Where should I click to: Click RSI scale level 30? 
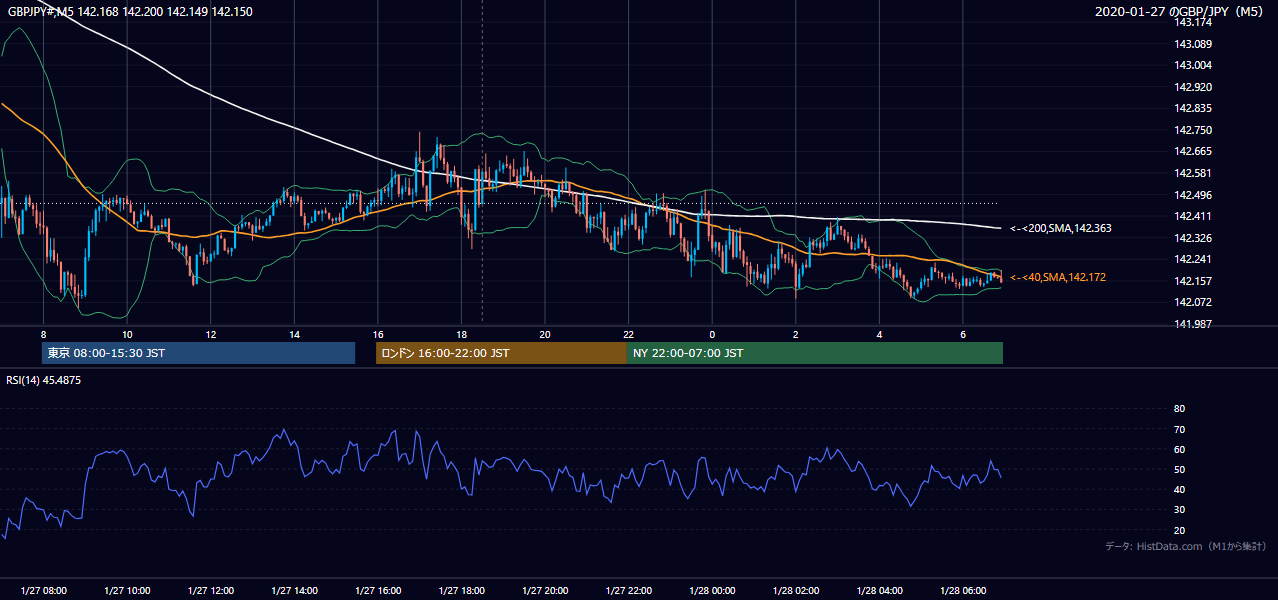tap(1179, 510)
